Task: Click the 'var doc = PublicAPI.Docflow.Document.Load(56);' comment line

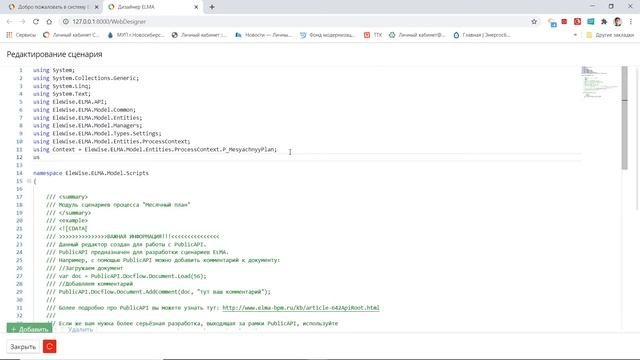Action: [x=126, y=276]
